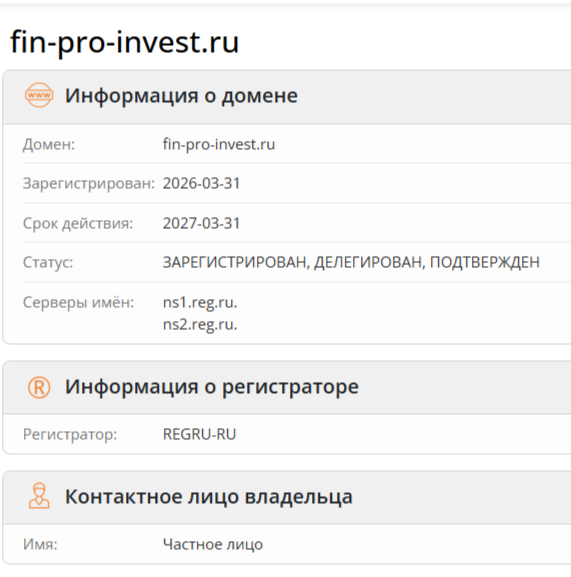Click the Домен: label
The height and width of the screenshot is (577, 571).
[x=49, y=144]
